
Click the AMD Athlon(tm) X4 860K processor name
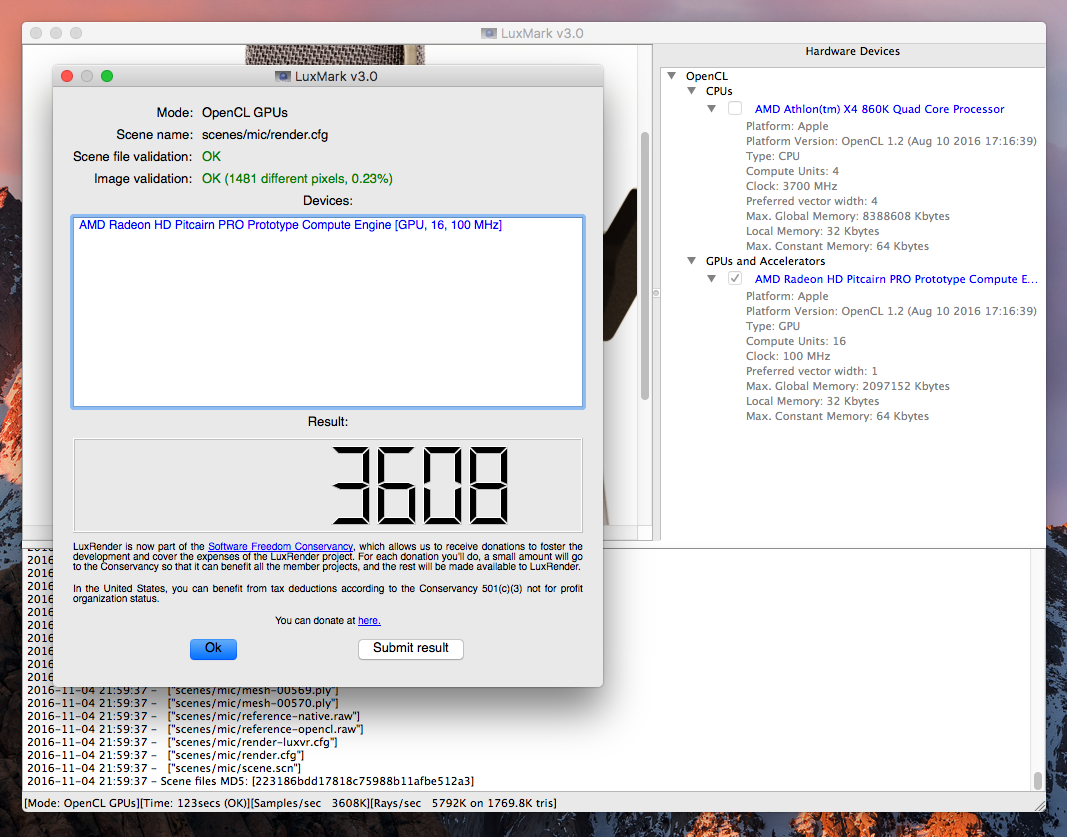point(879,109)
